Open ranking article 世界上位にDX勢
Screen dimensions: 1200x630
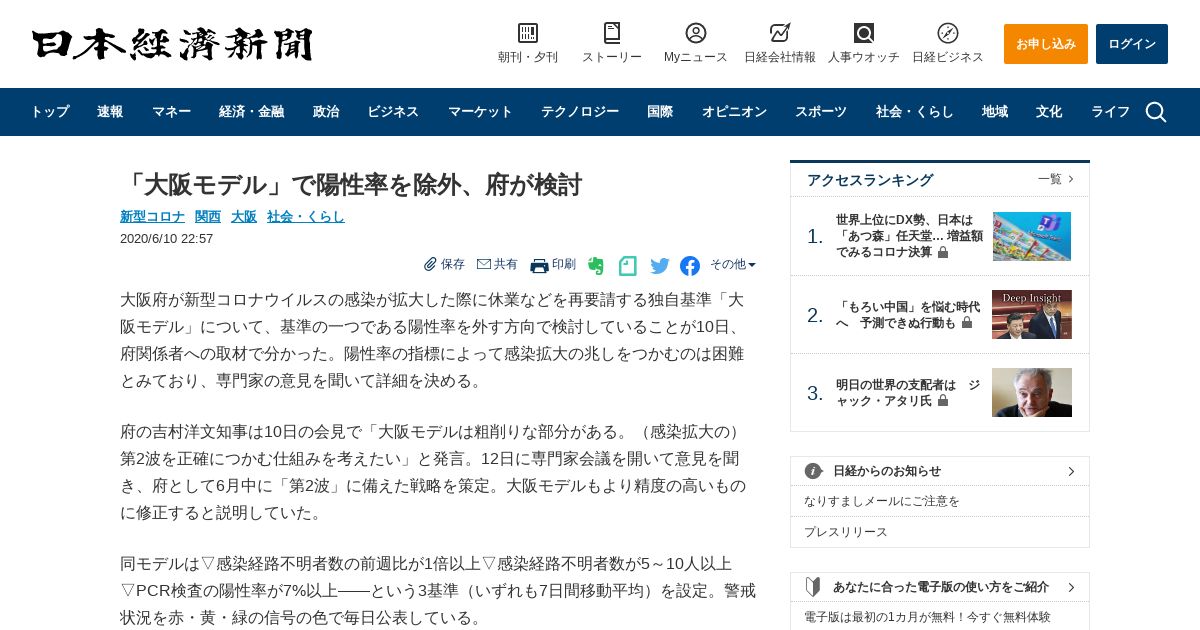tap(909, 236)
